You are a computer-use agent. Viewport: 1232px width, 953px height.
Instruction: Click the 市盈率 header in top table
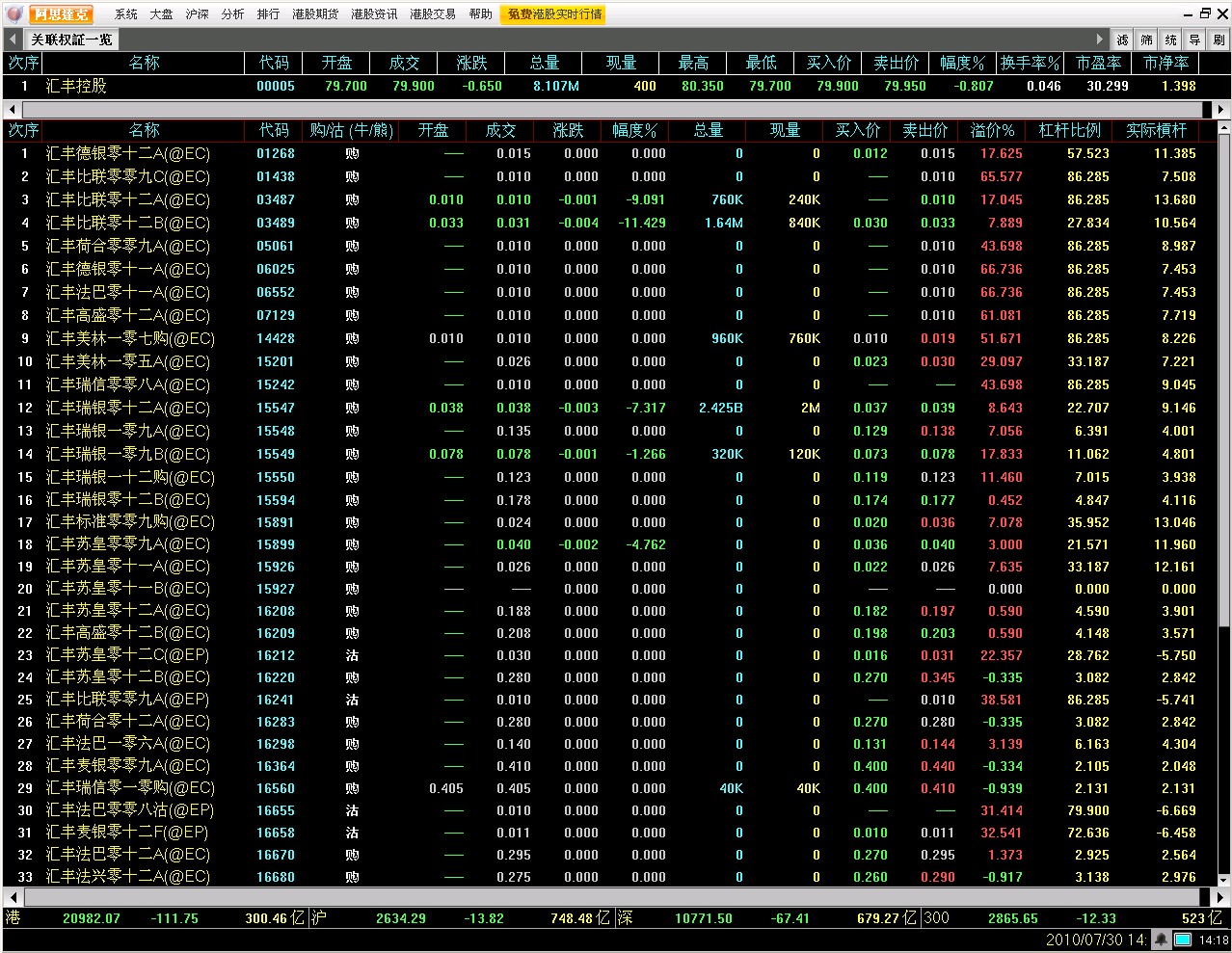tap(1098, 63)
